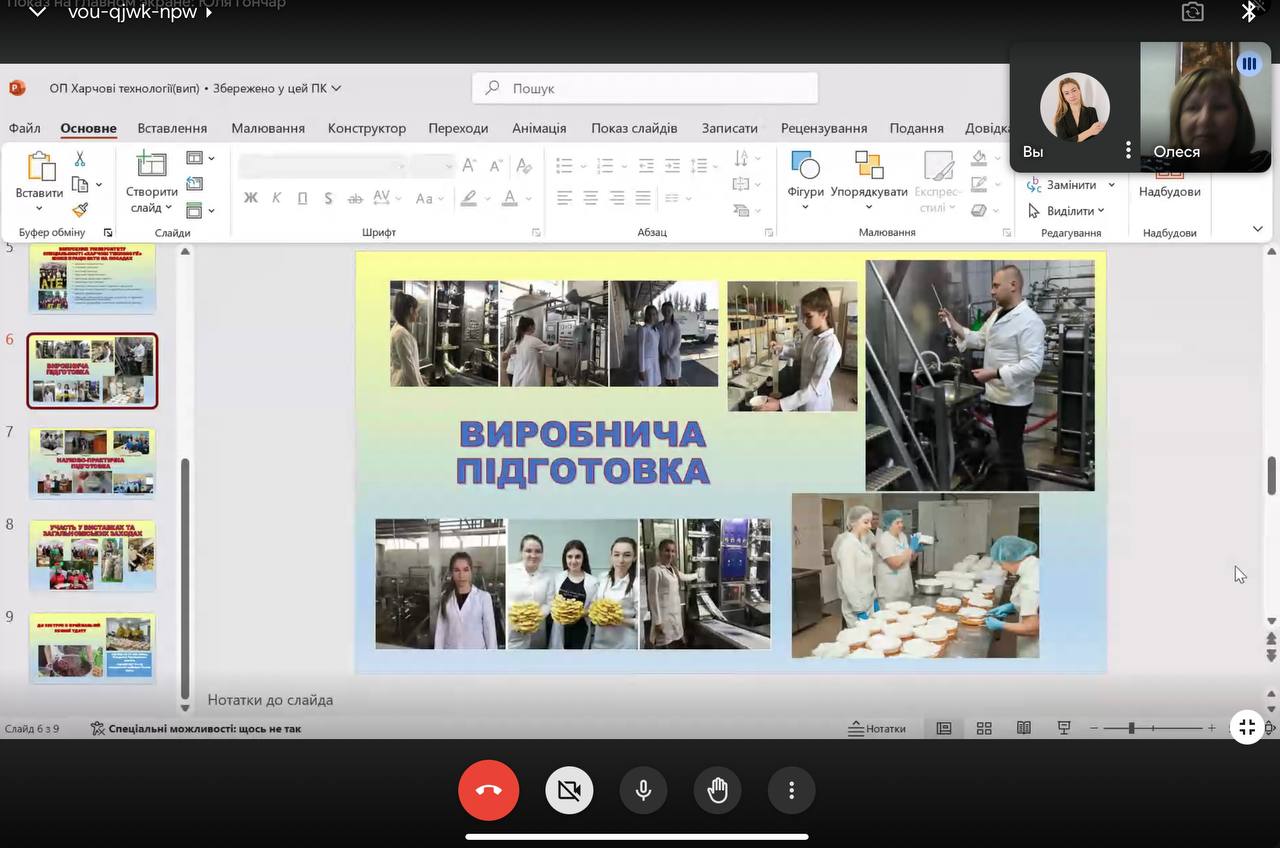The width and height of the screenshot is (1280, 848).
Task: Switch to the Animation (Анімація) tab
Action: tap(539, 128)
